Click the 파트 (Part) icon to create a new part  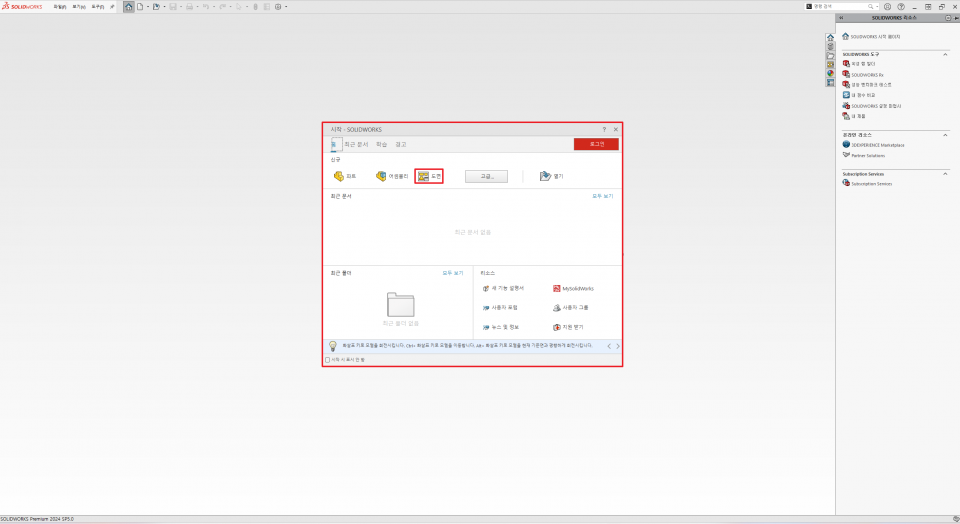point(339,176)
